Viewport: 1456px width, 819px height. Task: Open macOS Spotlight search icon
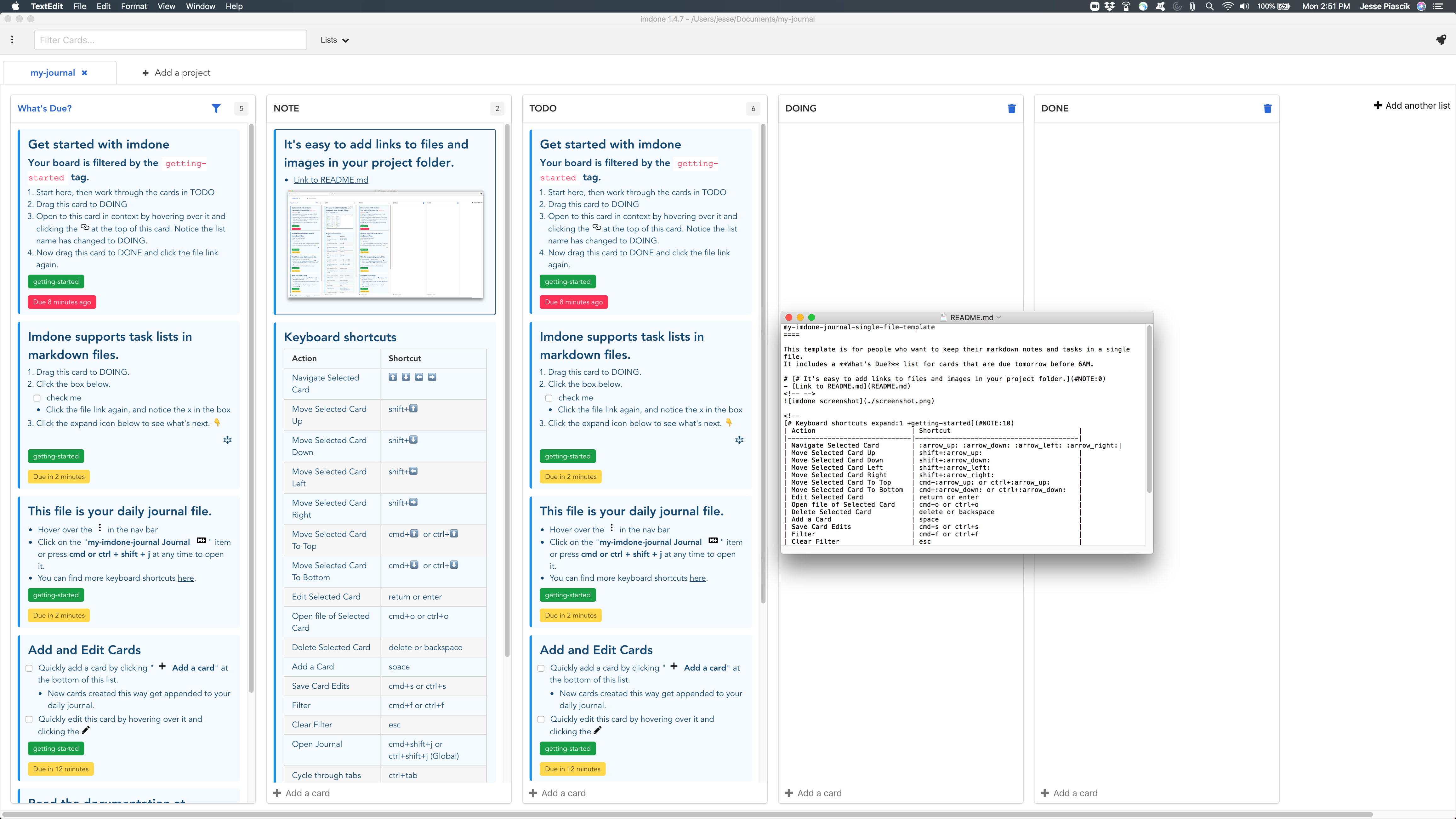(x=1209, y=6)
